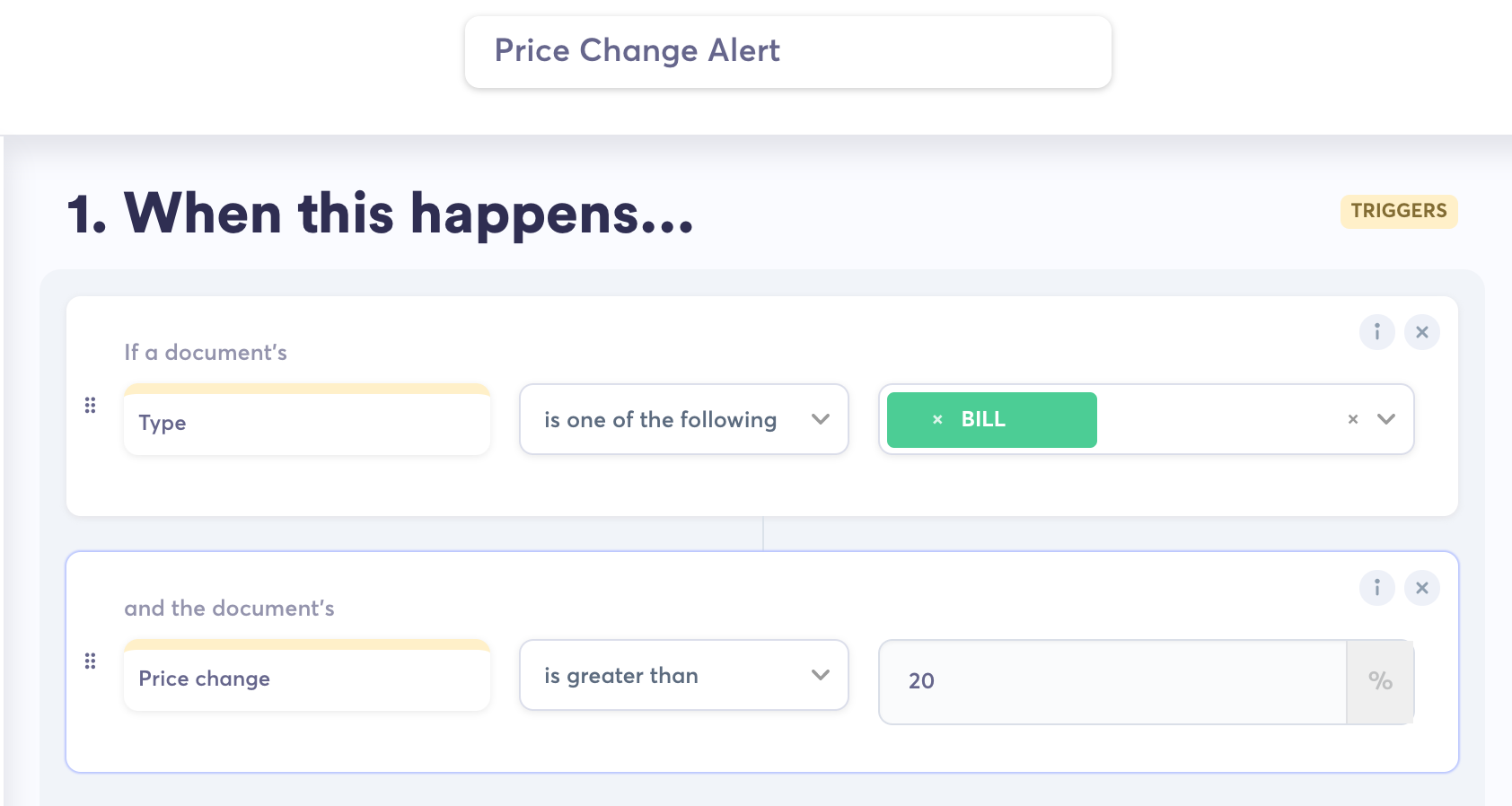Viewport: 1512px width, 806px height.
Task: Click the drag handle beside the Type field
Action: click(90, 406)
